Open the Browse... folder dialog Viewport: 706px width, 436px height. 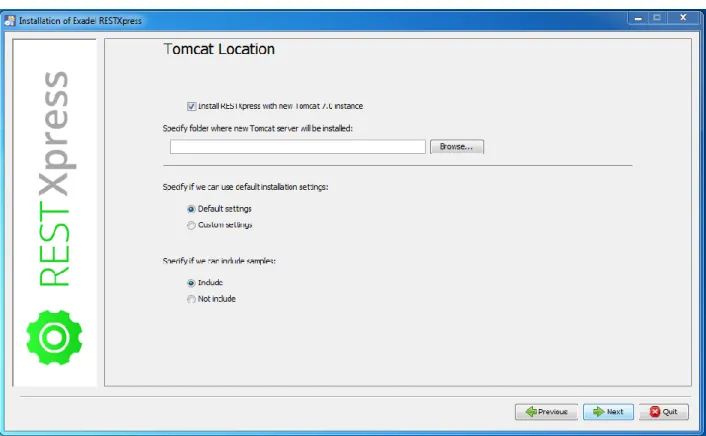click(x=457, y=146)
